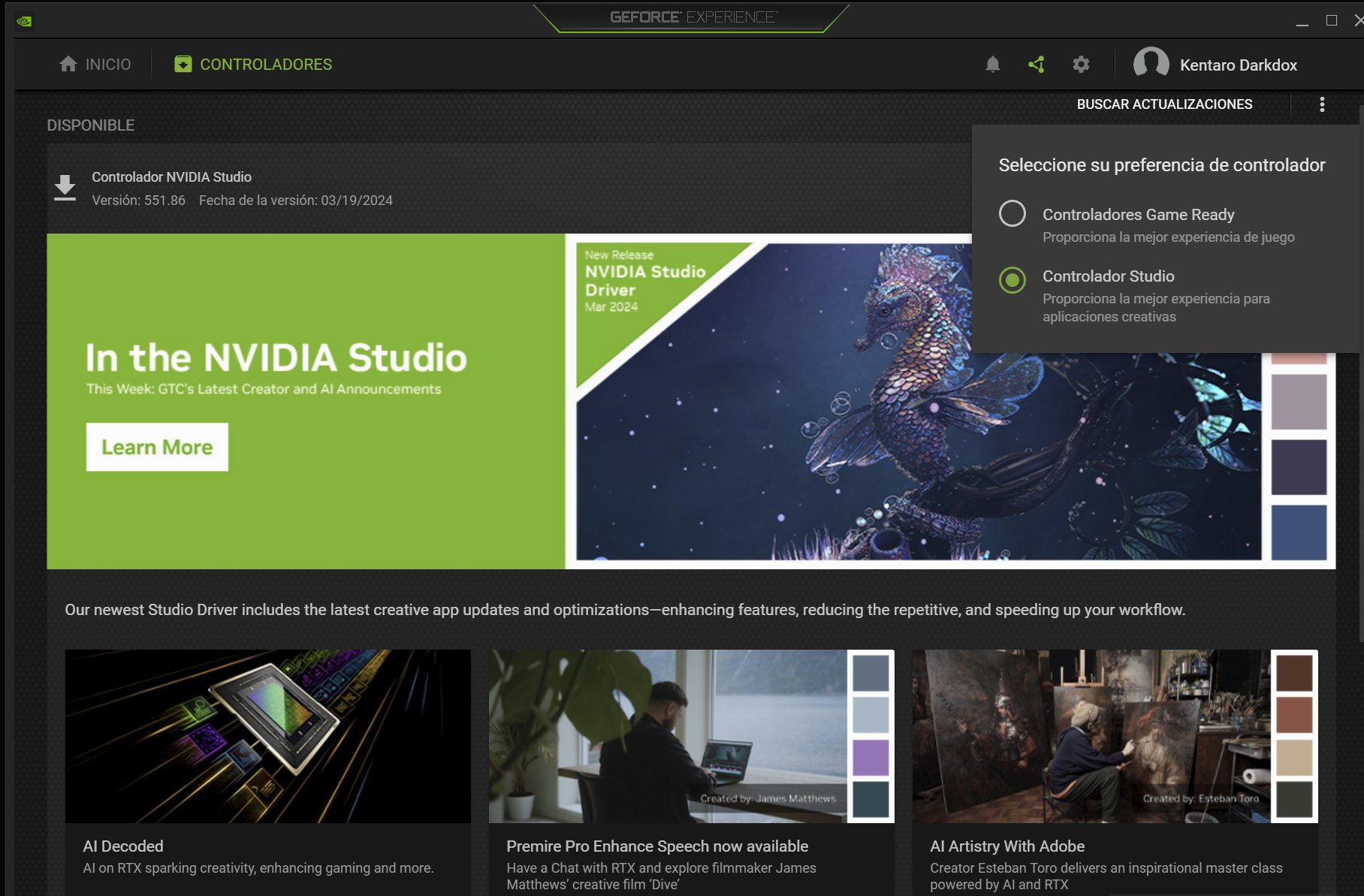Open the Premire Pro Enhance Speech thumbnail
Image resolution: width=1364 pixels, height=896 pixels.
tap(691, 736)
